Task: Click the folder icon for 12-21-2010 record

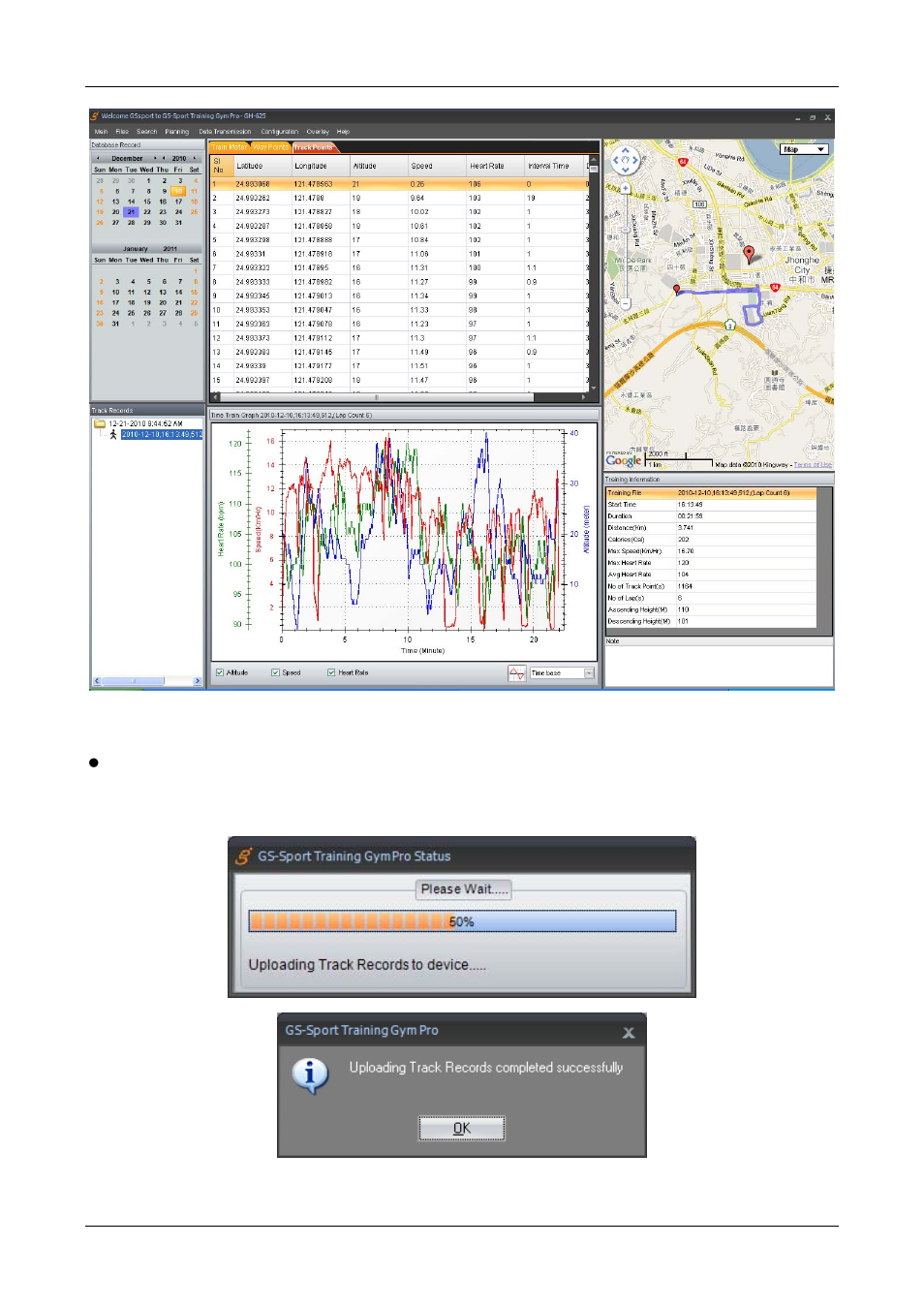Action: pyautogui.click(x=100, y=423)
